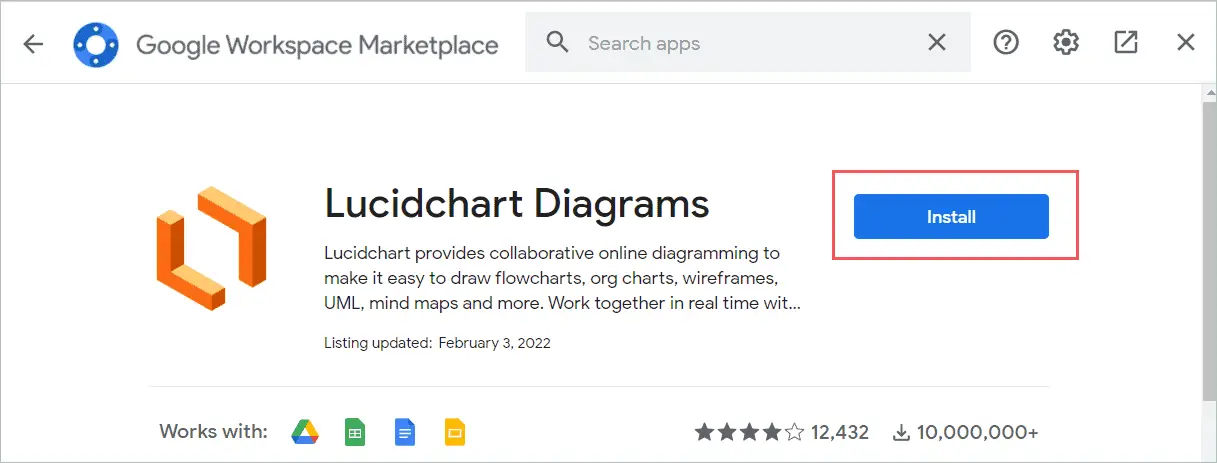Click the Google Slides icon
The height and width of the screenshot is (463, 1217).
coord(455,433)
